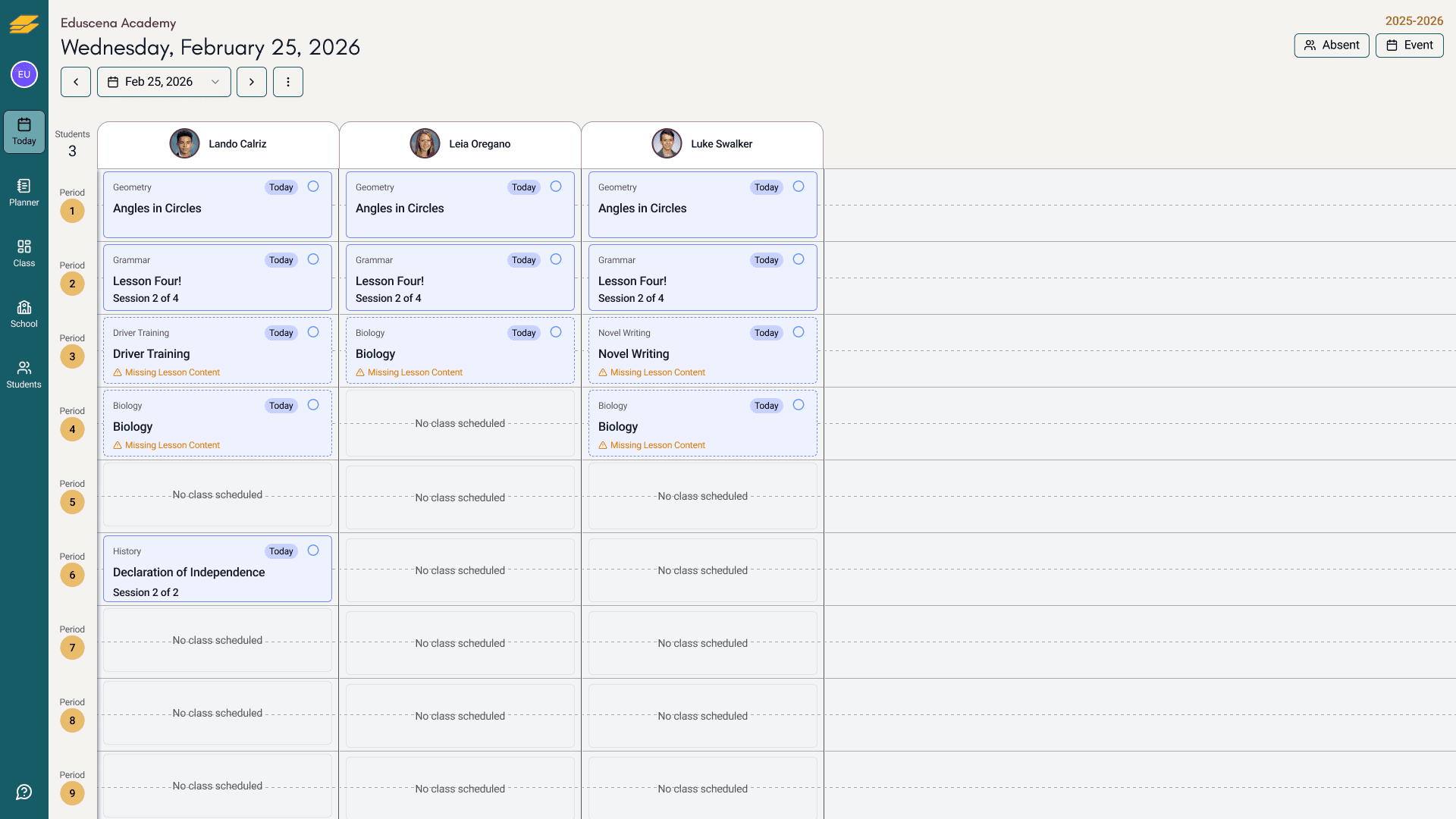Open Missing Lesson Content warning on Leia's Biology

pos(409,372)
